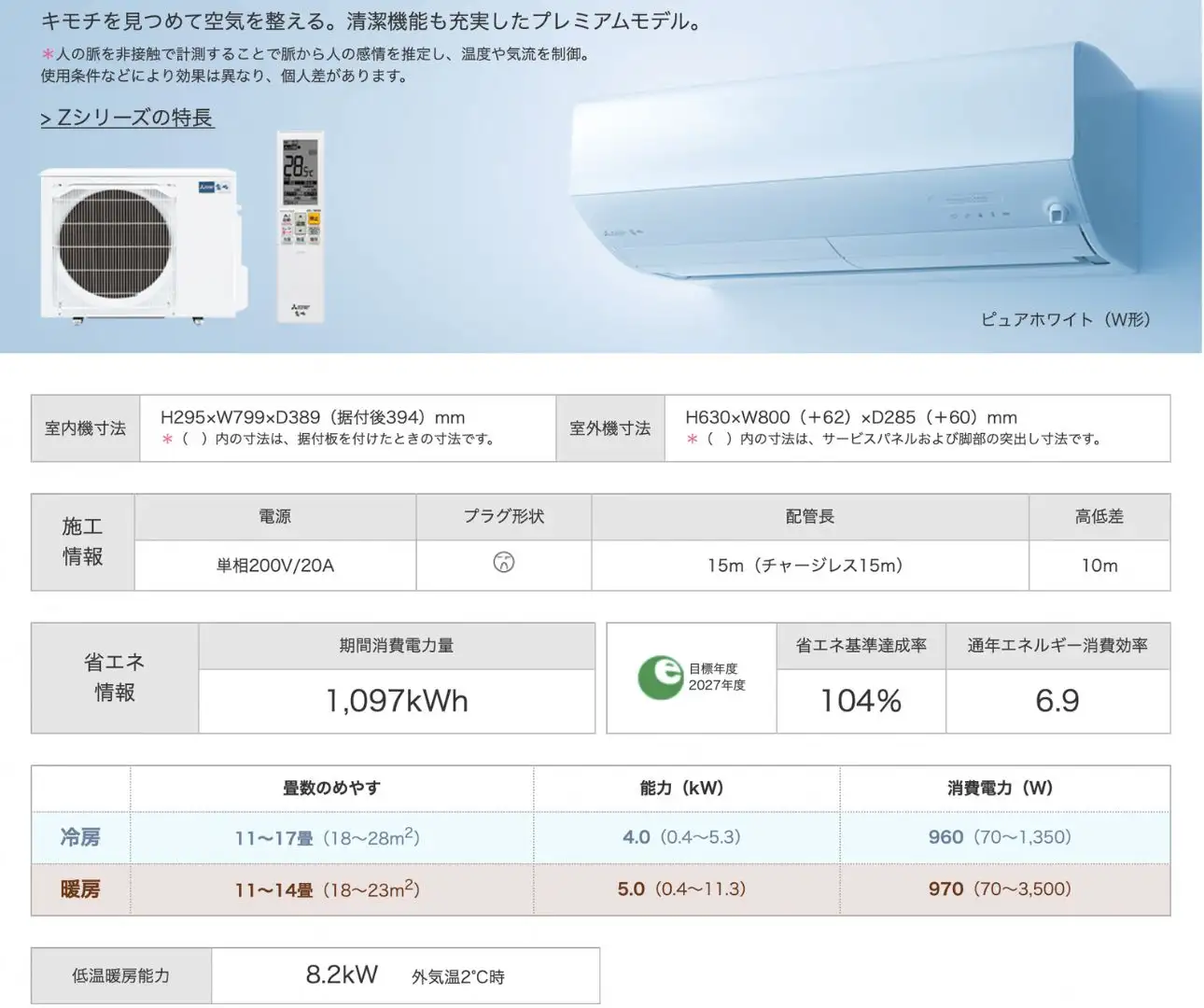The image size is (1204, 1008).
Task: Click the 省エネ情報 section header cell
Action: click(115, 678)
